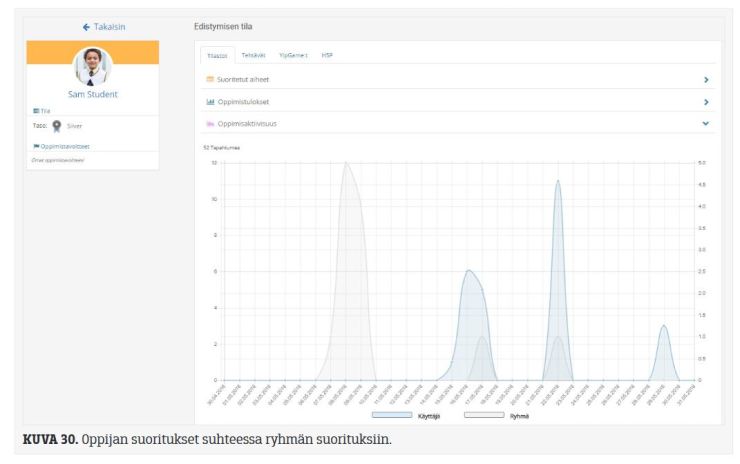Screen dimensions: 740x464
Task: Click the flag icon next to Oppimistavoitteet
Action: click(x=36, y=145)
